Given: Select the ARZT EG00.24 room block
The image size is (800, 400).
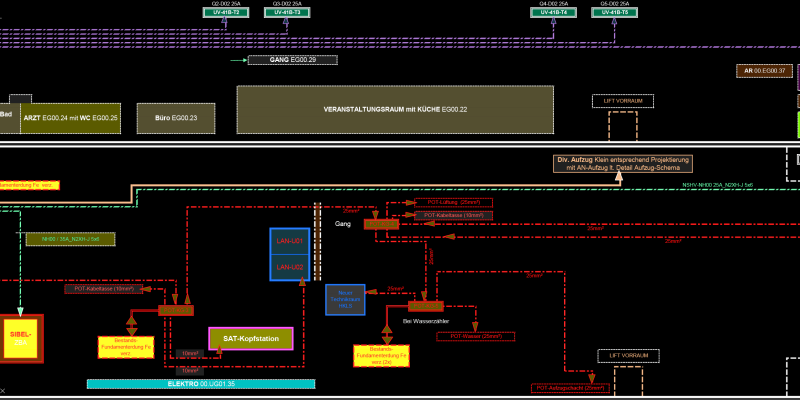Looking at the screenshot, I should coord(70,118).
